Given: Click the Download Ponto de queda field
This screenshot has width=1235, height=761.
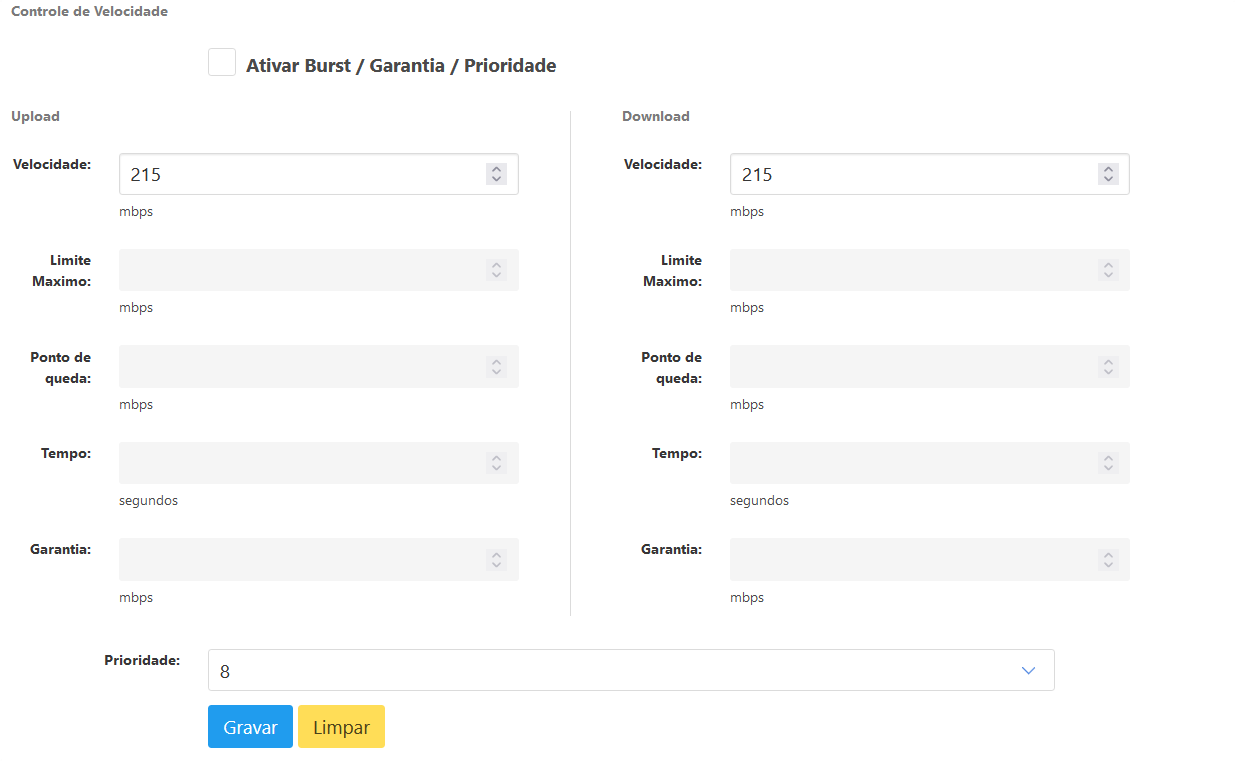Looking at the screenshot, I should tap(910, 367).
